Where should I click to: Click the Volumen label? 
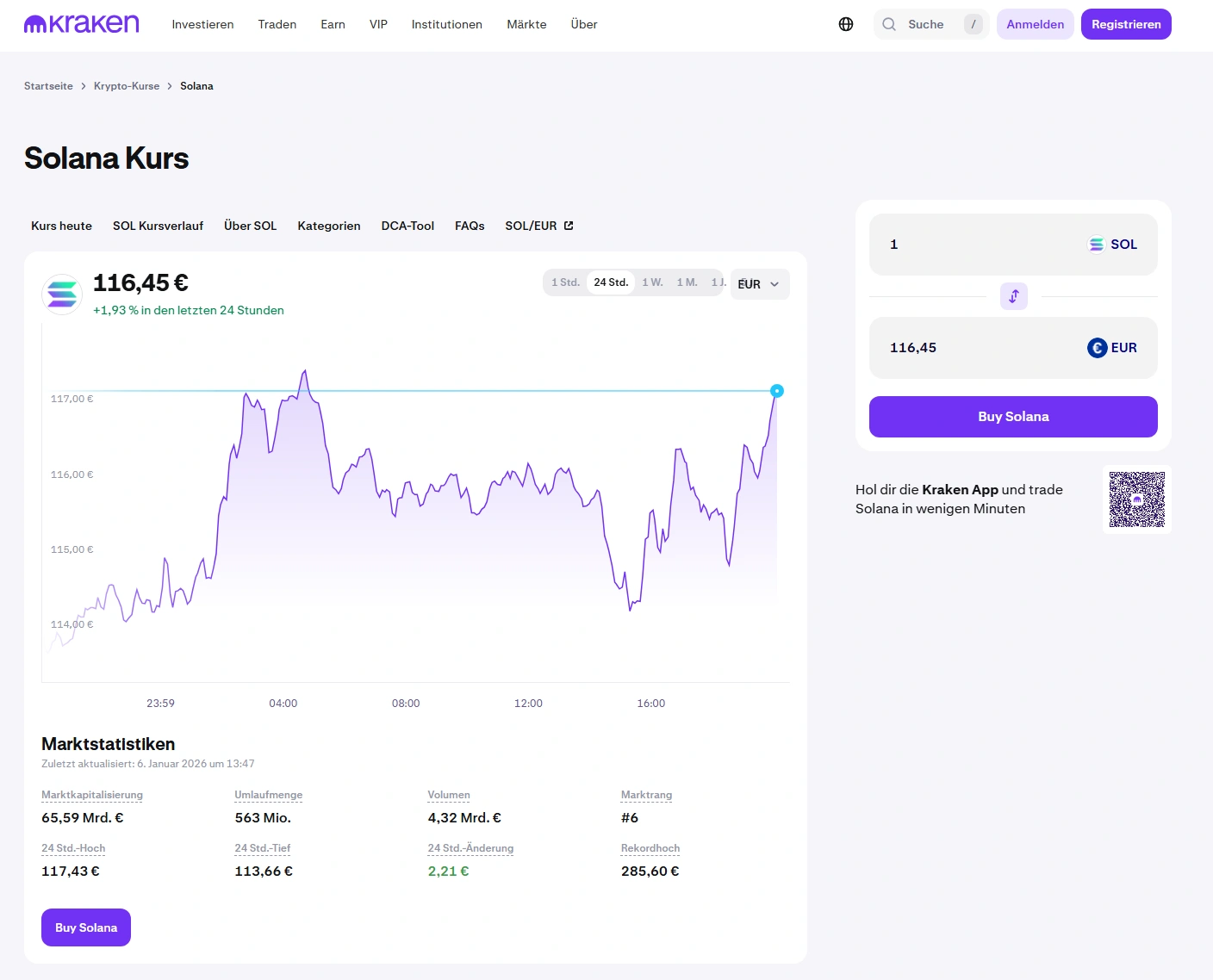[449, 795]
